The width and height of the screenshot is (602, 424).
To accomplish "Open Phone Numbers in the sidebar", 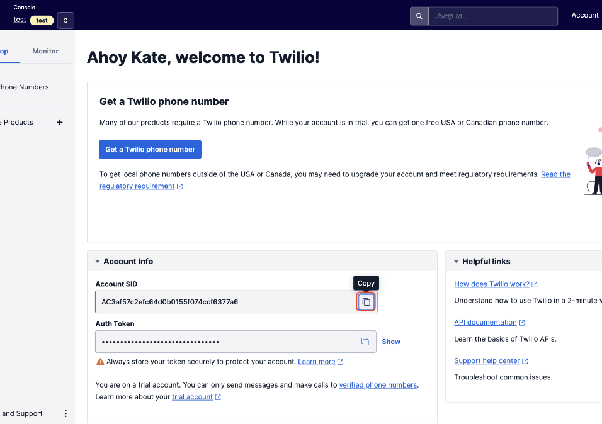I will (x=24, y=87).
